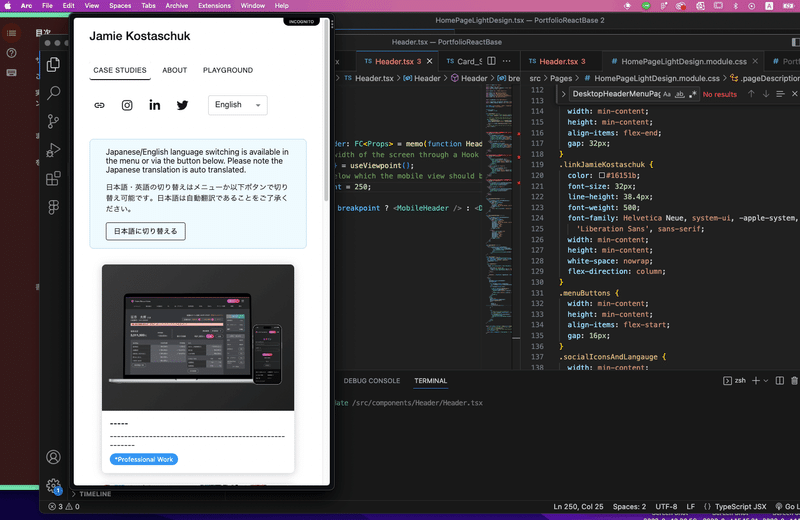800x520 pixels.
Task: Go to next match arrow in find widget
Action: tap(766, 94)
